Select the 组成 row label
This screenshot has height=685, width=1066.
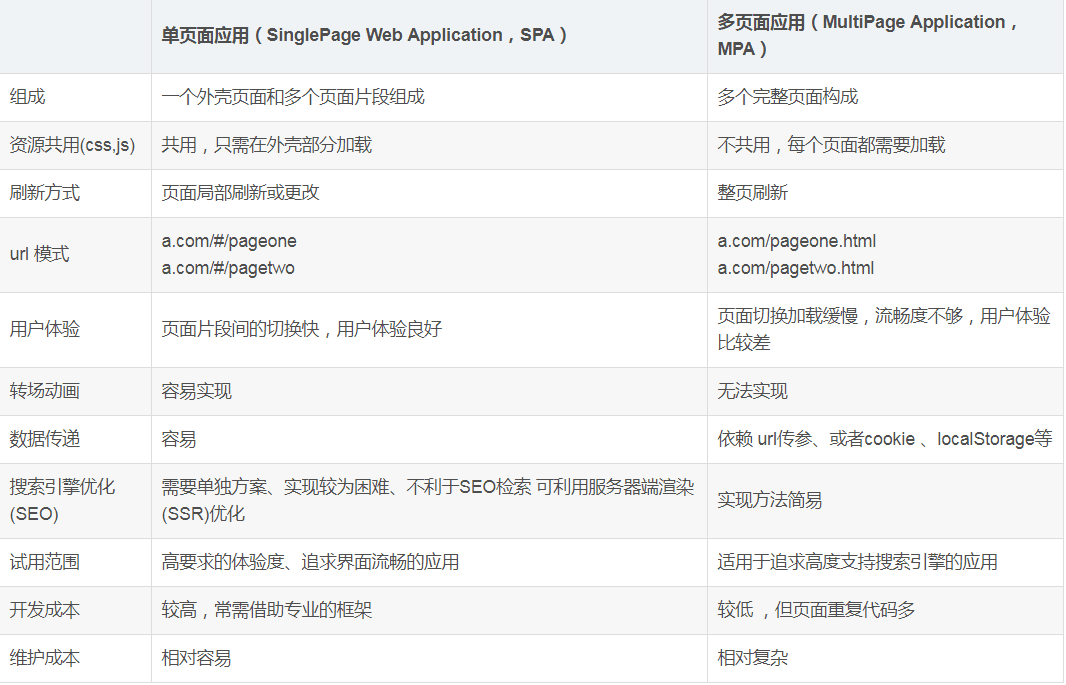click(28, 97)
